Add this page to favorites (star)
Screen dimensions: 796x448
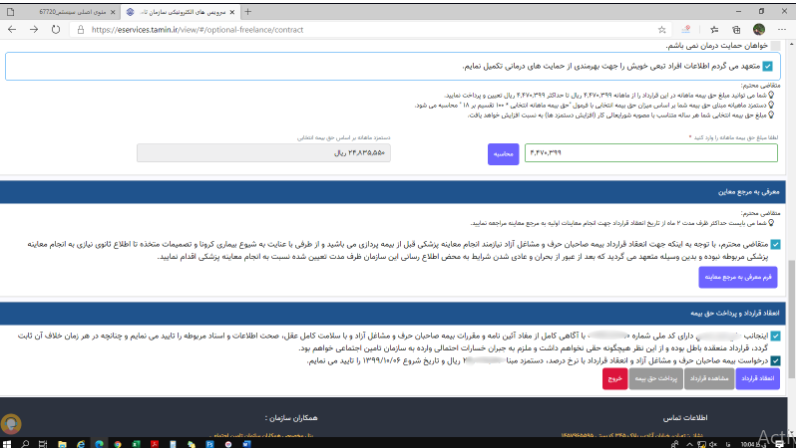[x=662, y=29]
